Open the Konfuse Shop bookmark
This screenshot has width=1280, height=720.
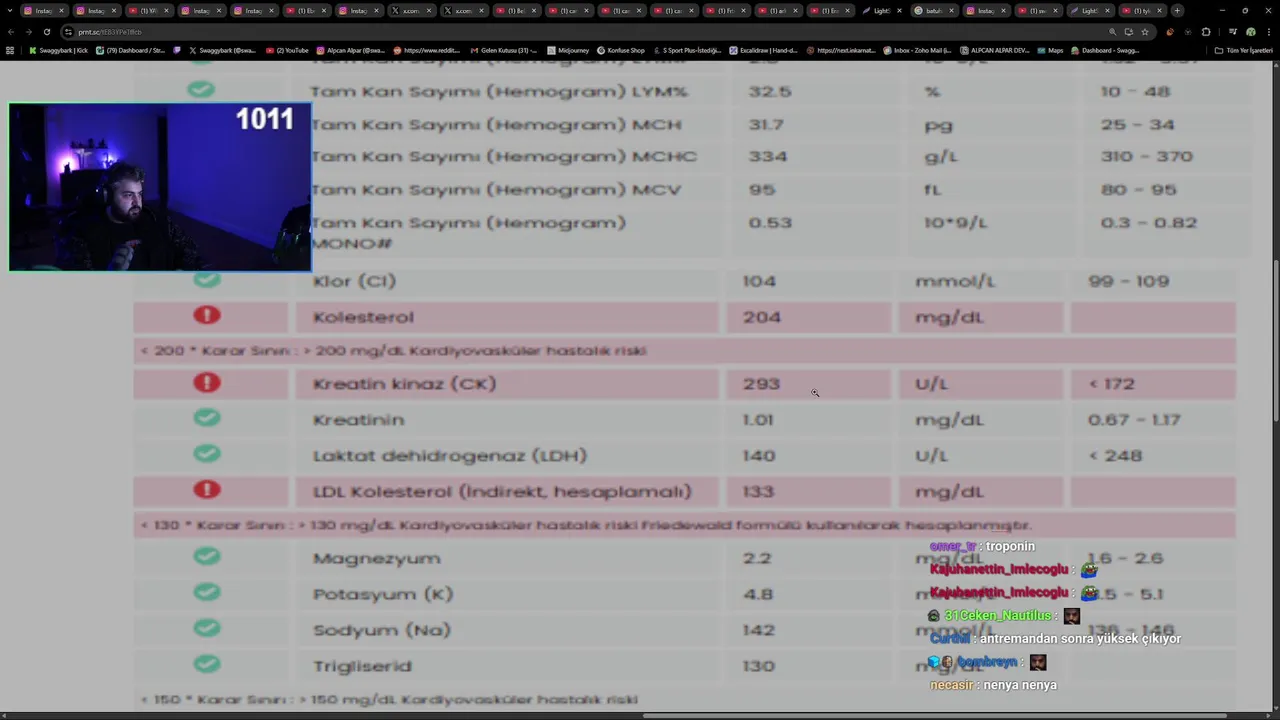621,50
